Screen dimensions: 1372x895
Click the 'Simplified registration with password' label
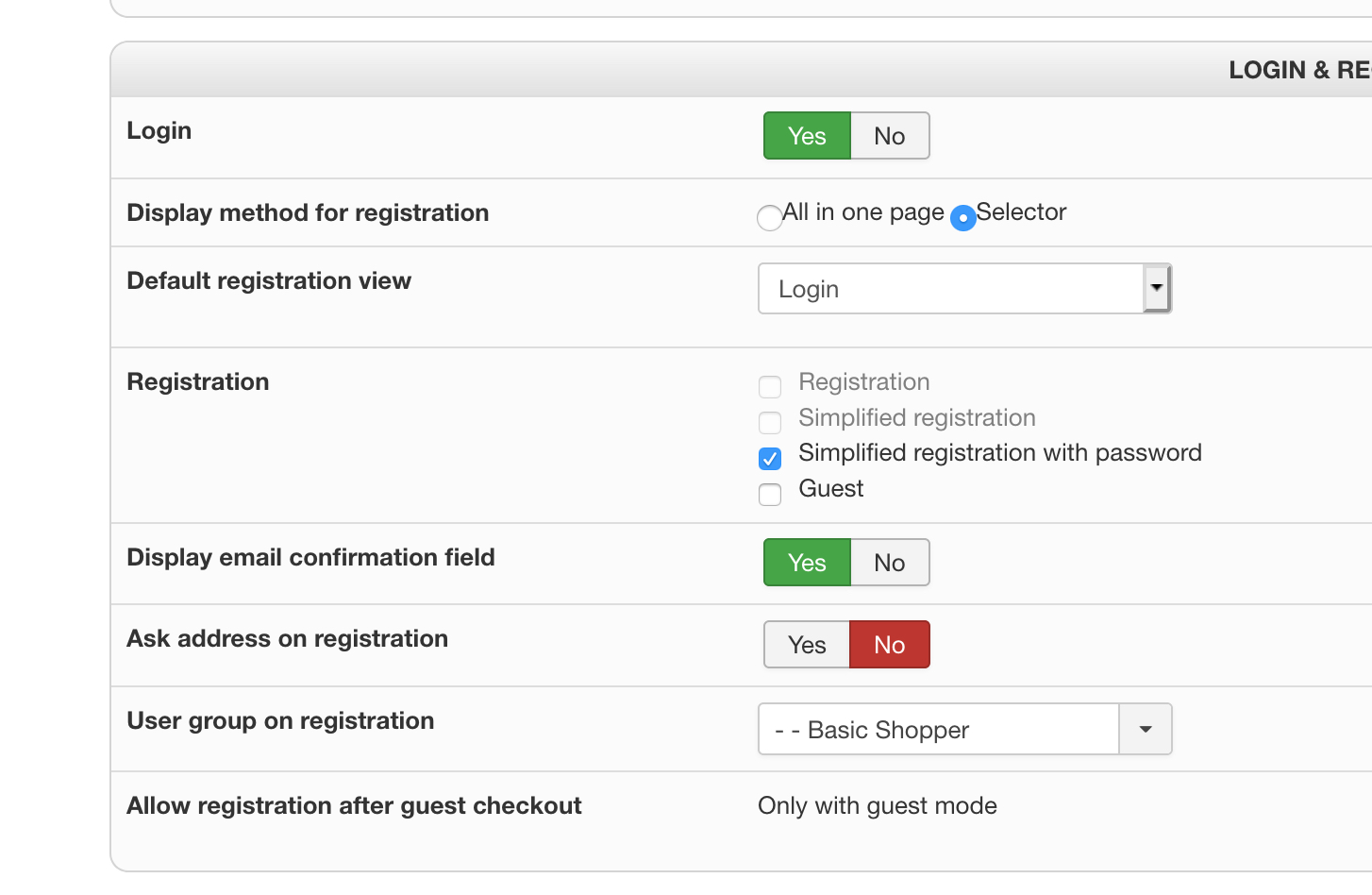pos(999,453)
